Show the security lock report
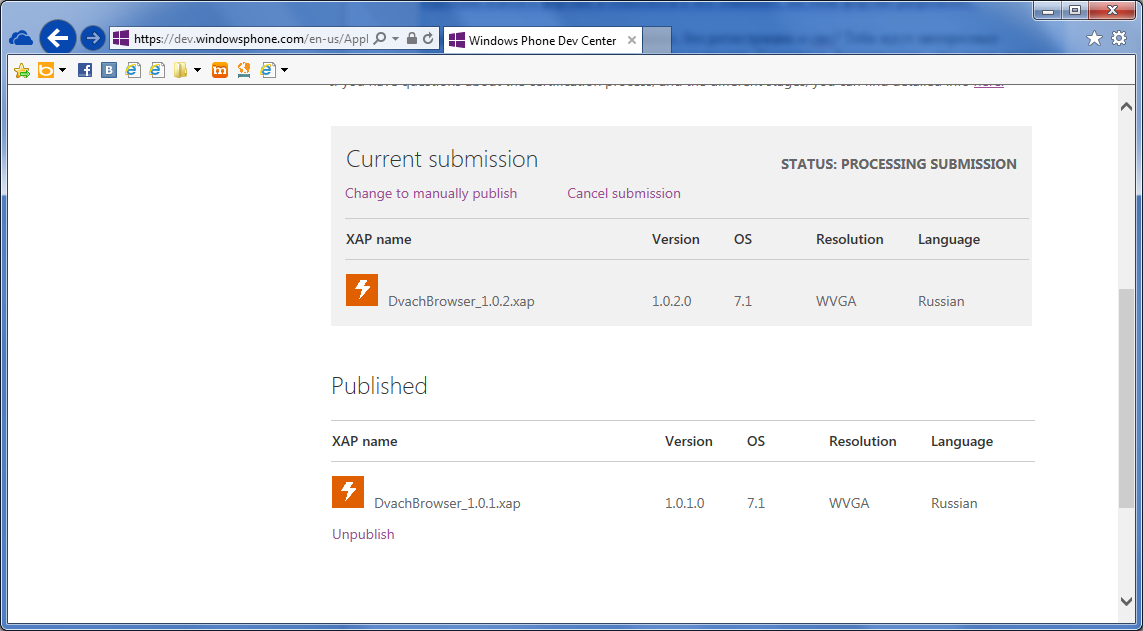This screenshot has width=1143, height=631. (412, 39)
